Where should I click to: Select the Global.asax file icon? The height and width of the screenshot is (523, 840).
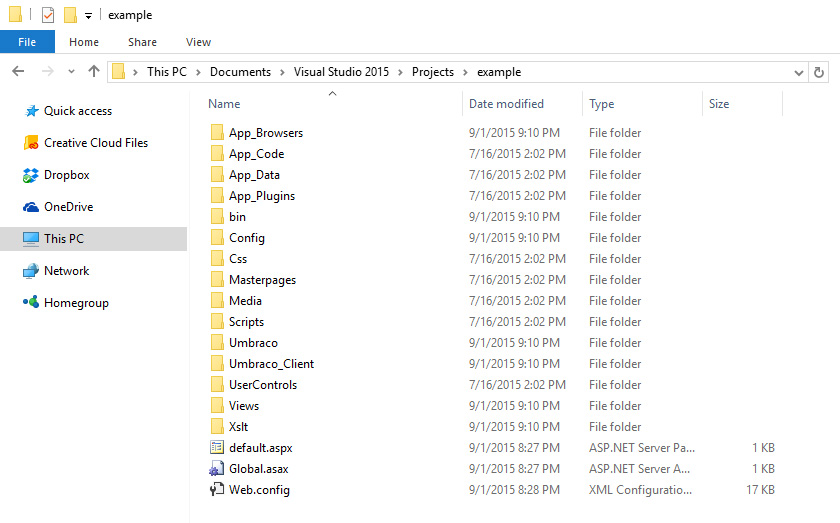click(x=217, y=469)
